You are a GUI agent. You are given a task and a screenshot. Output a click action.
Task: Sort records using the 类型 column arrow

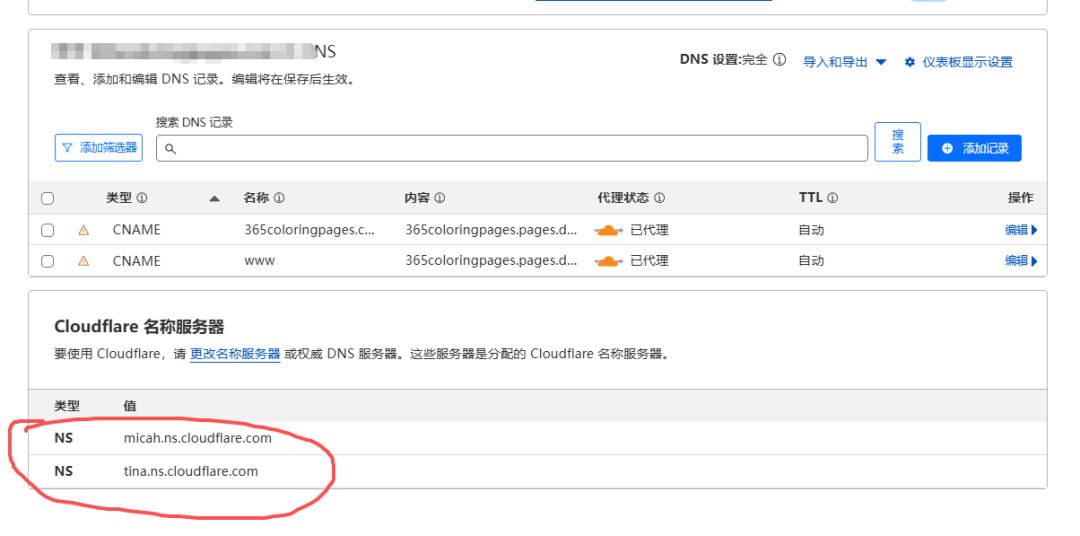[214, 198]
